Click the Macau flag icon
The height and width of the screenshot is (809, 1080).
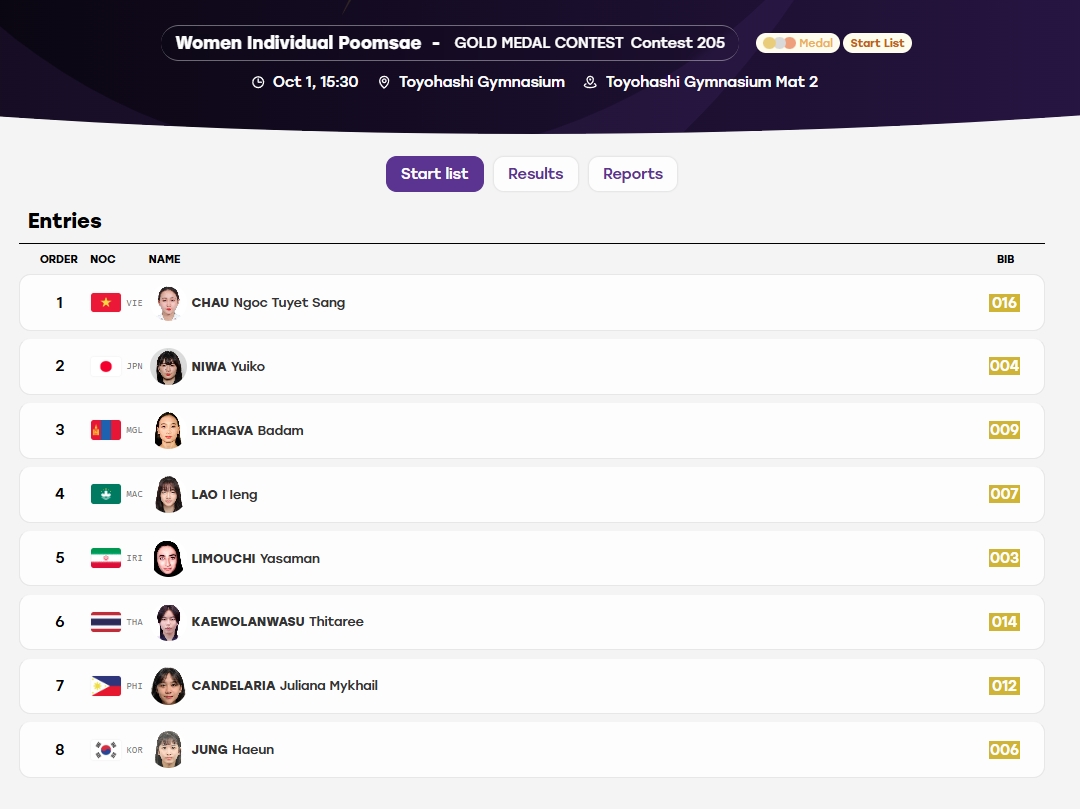pyautogui.click(x=105, y=494)
